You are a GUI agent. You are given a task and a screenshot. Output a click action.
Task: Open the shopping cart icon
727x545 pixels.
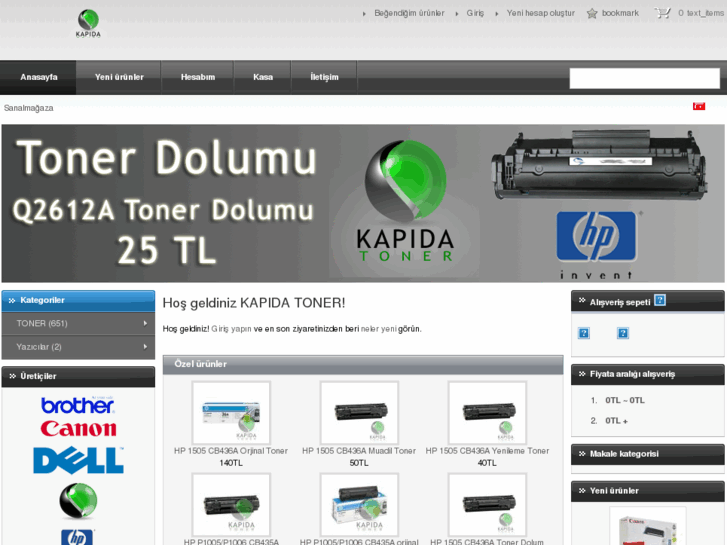point(663,13)
